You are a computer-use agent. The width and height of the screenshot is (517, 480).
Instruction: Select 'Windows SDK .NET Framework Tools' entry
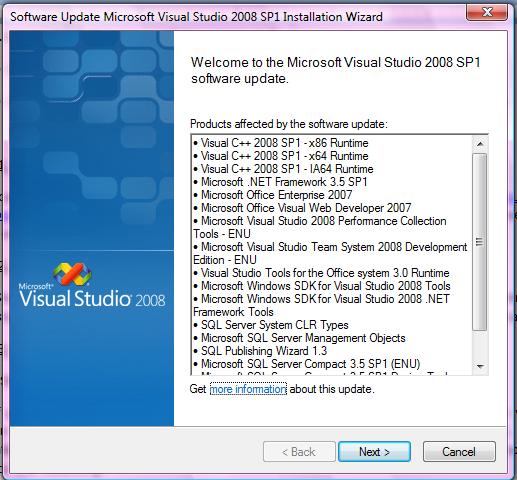click(322, 305)
